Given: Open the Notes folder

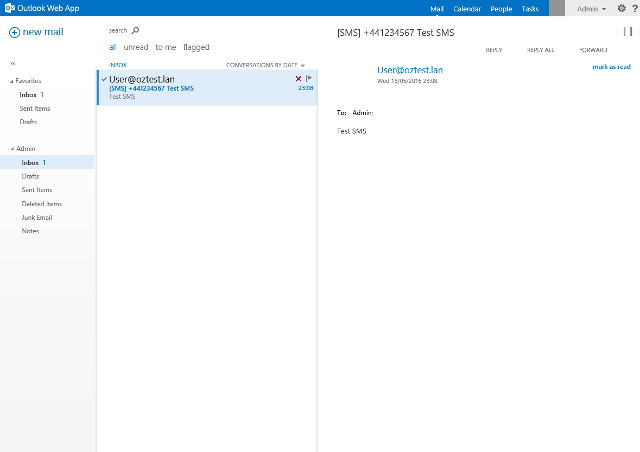Looking at the screenshot, I should pyautogui.click(x=30, y=231).
